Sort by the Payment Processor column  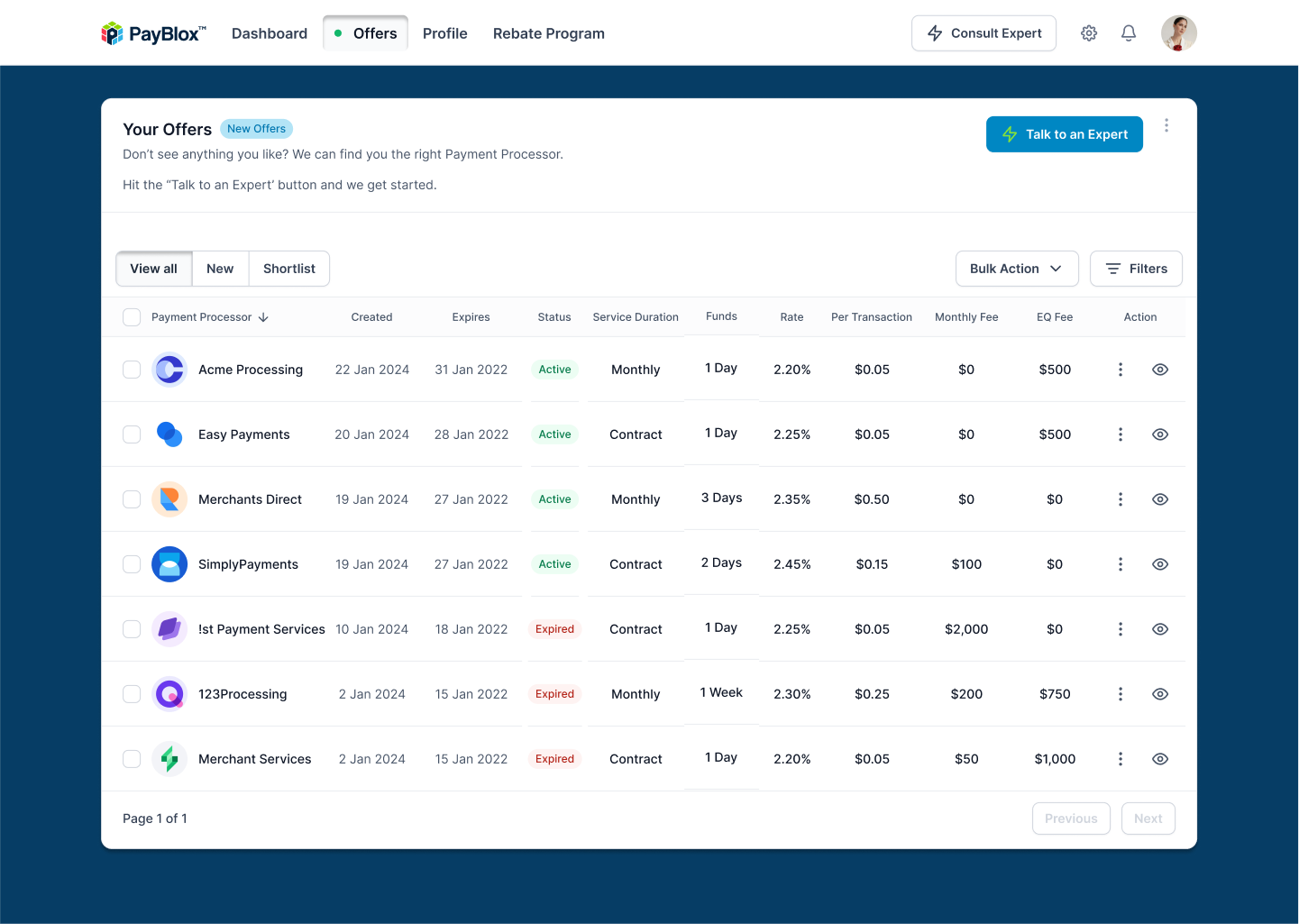(210, 317)
